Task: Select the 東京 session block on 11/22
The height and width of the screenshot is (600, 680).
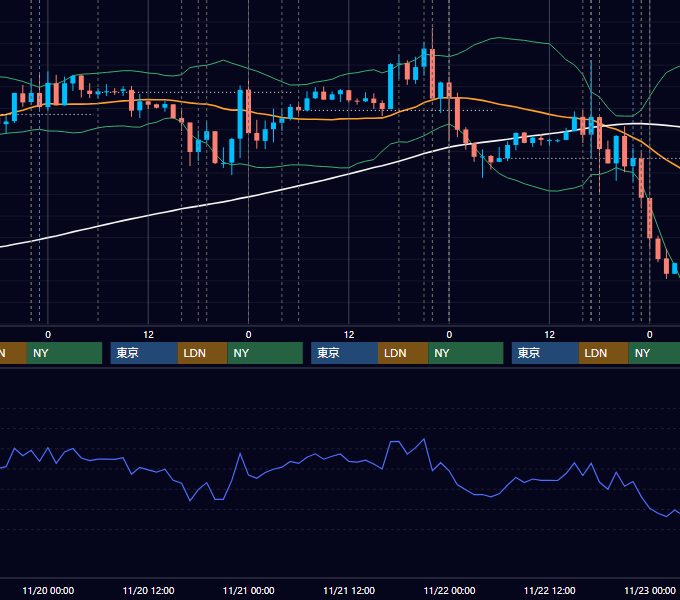Action: pos(545,353)
